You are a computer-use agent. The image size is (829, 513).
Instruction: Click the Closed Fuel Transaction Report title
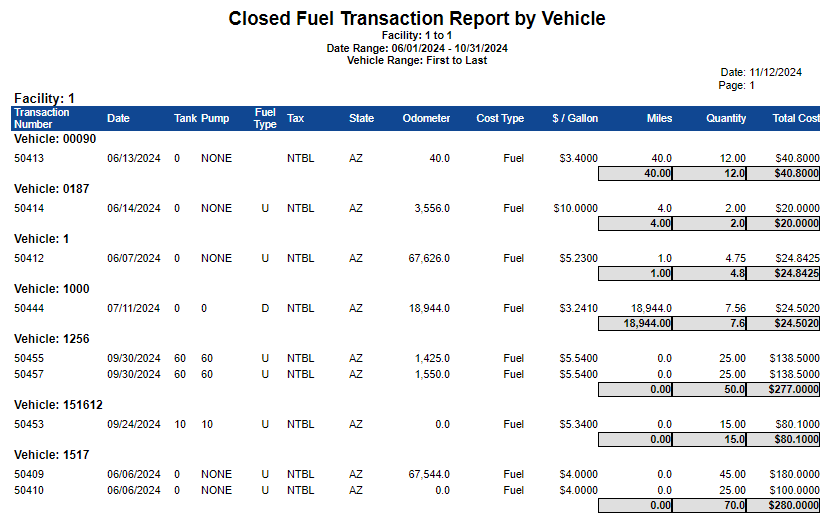pos(416,19)
